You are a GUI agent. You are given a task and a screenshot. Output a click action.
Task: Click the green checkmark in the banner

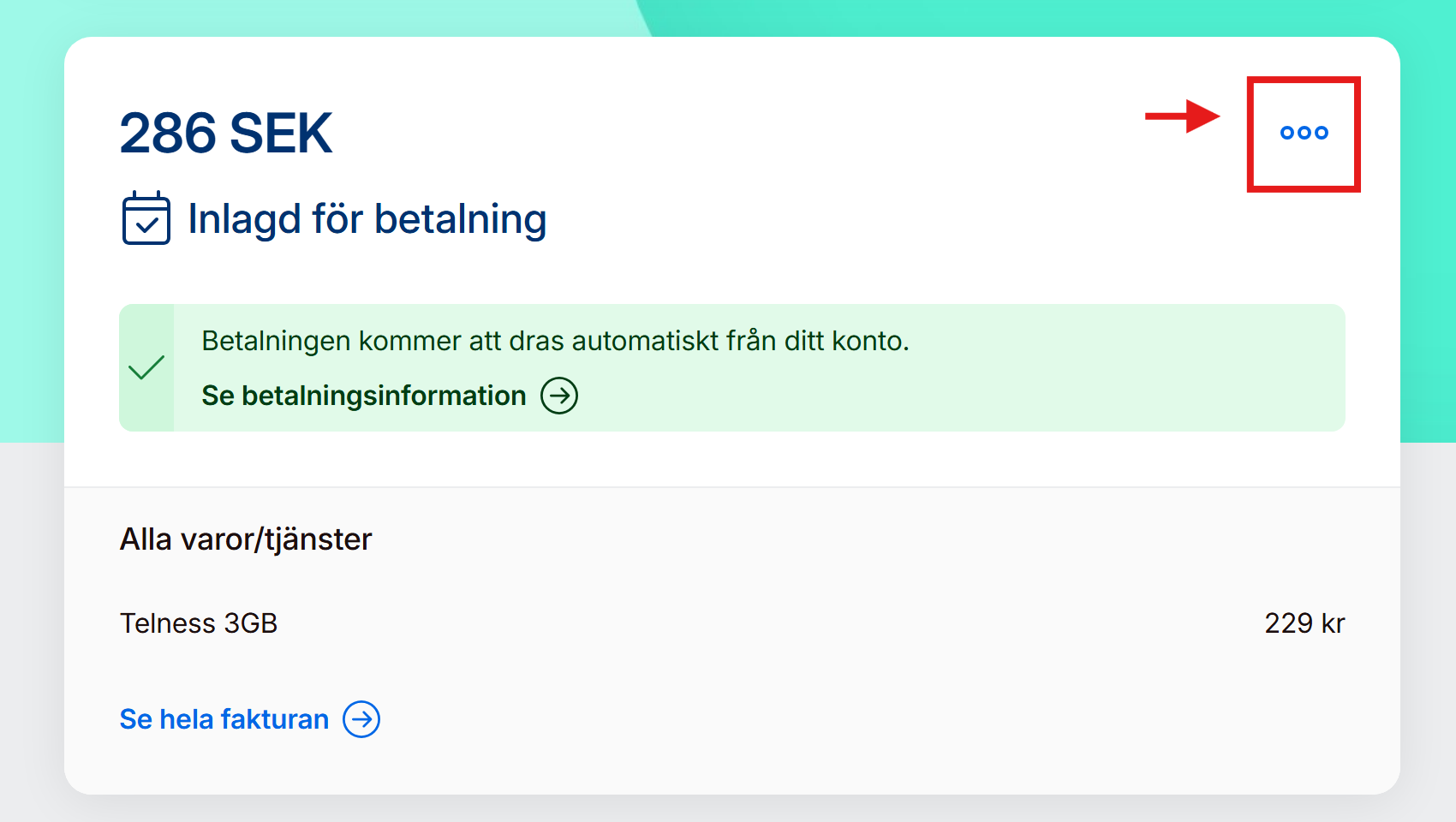click(x=146, y=367)
